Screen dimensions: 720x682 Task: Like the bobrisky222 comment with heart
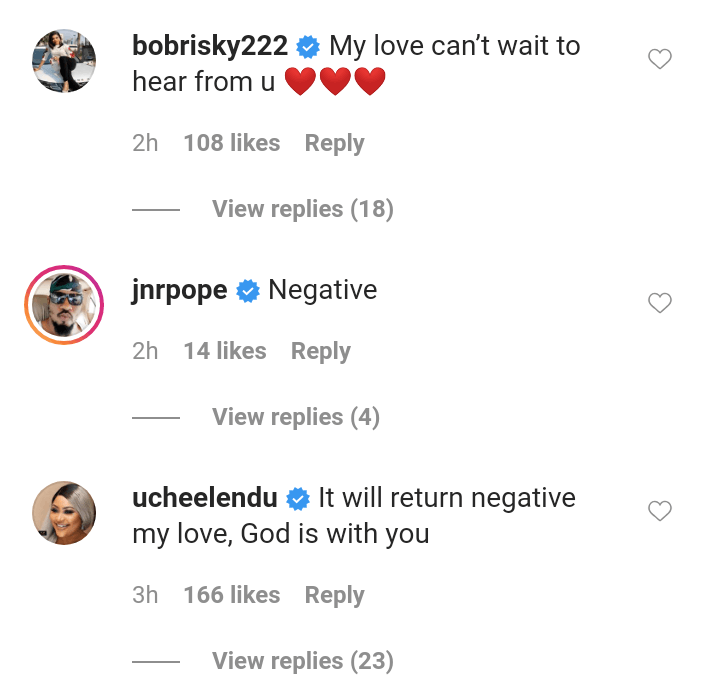coord(660,60)
